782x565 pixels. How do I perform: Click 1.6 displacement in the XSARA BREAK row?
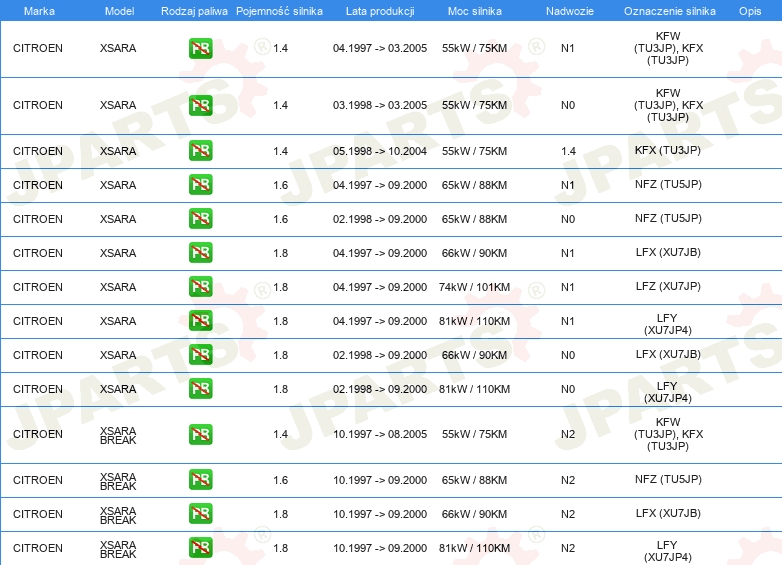point(281,480)
